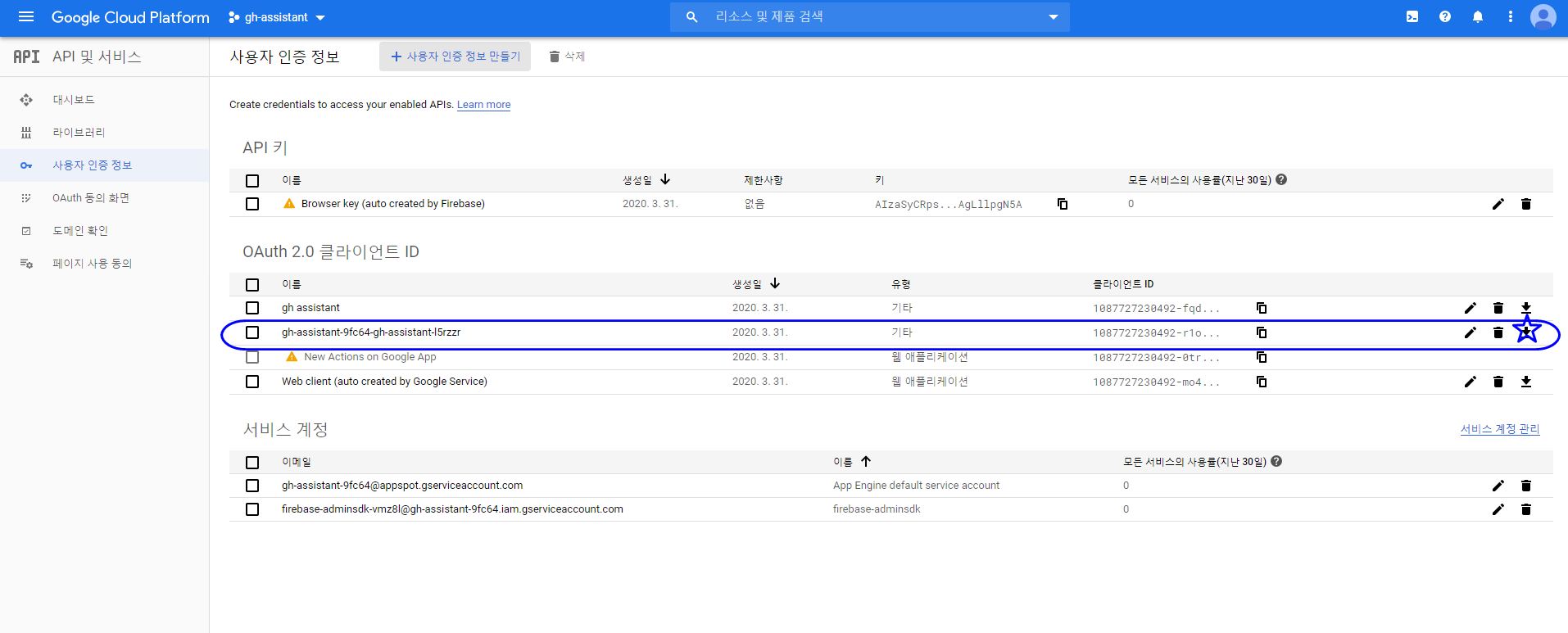
Task: Open the Domain verification sidebar item
Action: point(104,231)
